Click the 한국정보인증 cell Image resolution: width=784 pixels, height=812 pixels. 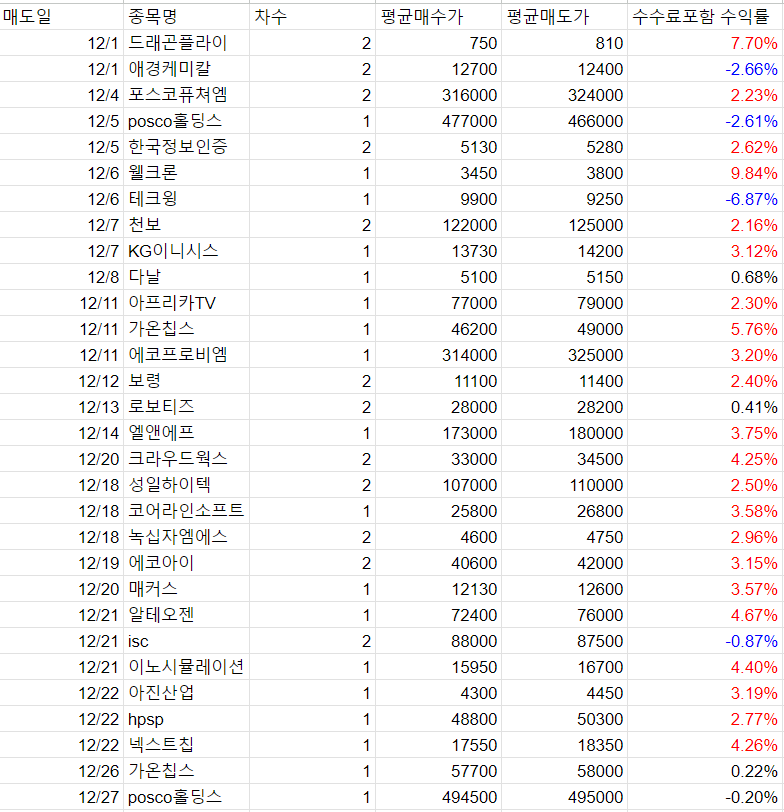click(x=186, y=147)
